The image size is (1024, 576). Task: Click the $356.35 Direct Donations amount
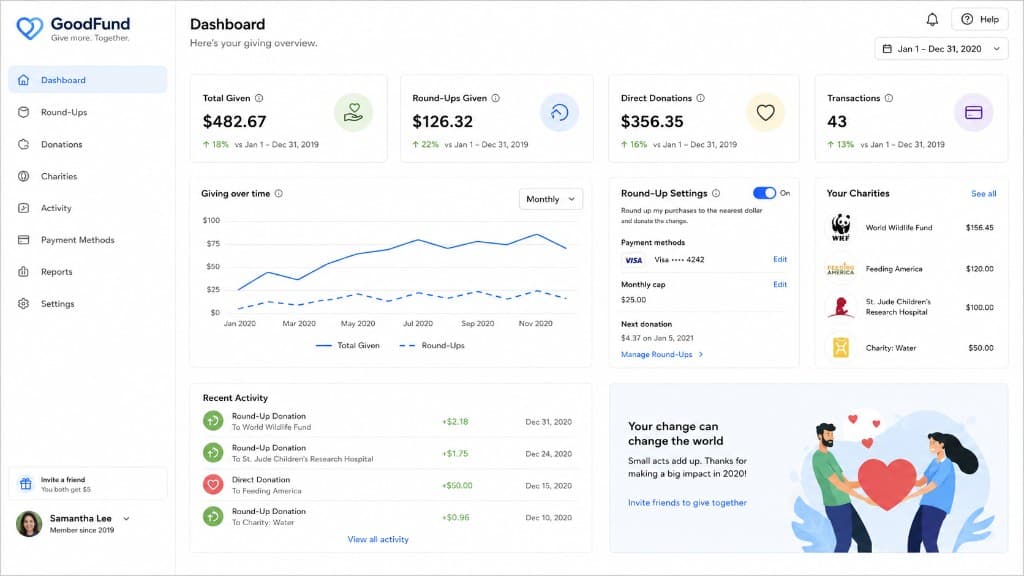652,121
